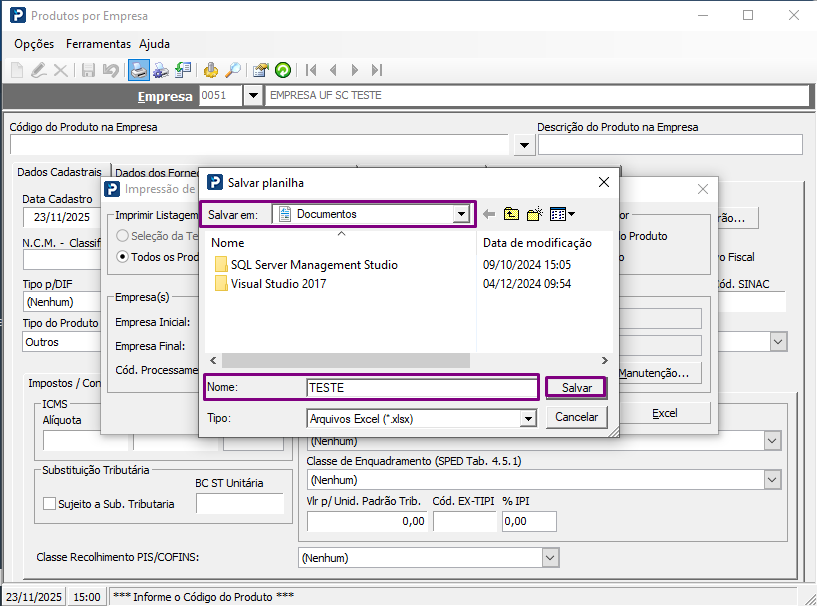
Task: Open dropdown arrow at right of Tipo do Produto row
Action: point(778,342)
